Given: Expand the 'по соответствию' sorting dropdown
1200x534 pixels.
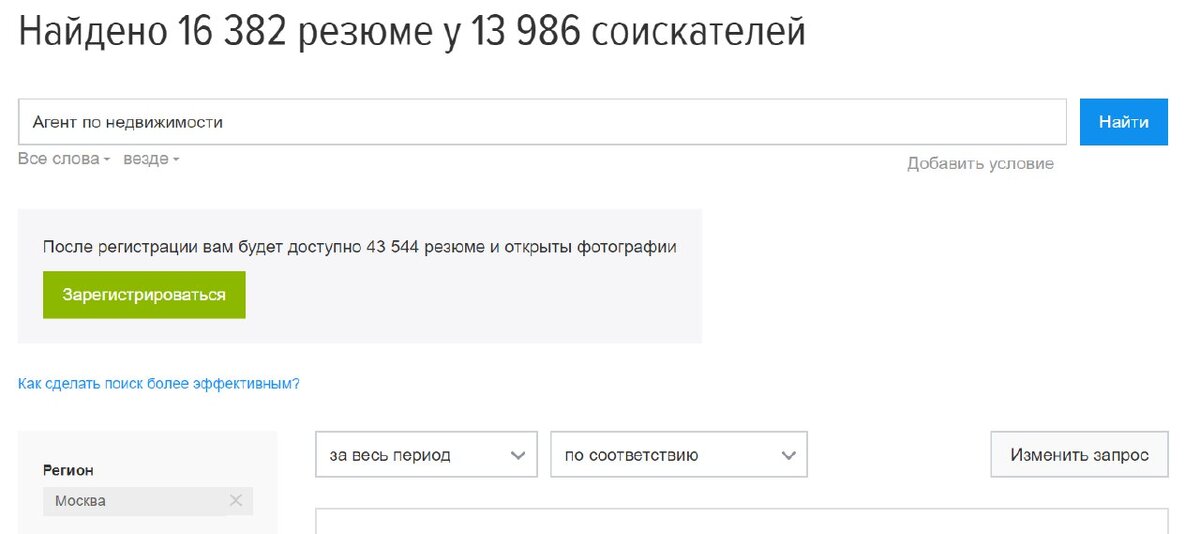Looking at the screenshot, I should click(679, 455).
